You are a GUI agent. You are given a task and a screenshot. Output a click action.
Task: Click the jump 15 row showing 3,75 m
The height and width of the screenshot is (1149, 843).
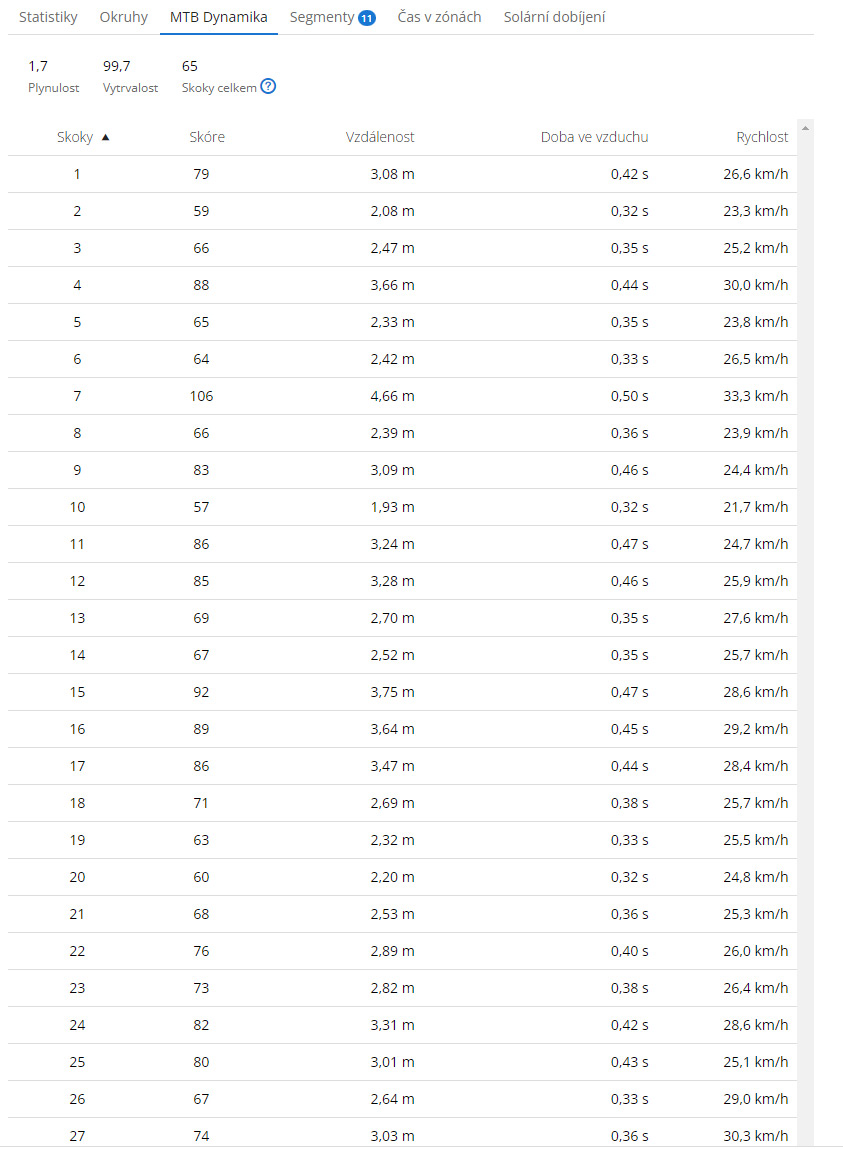point(400,692)
